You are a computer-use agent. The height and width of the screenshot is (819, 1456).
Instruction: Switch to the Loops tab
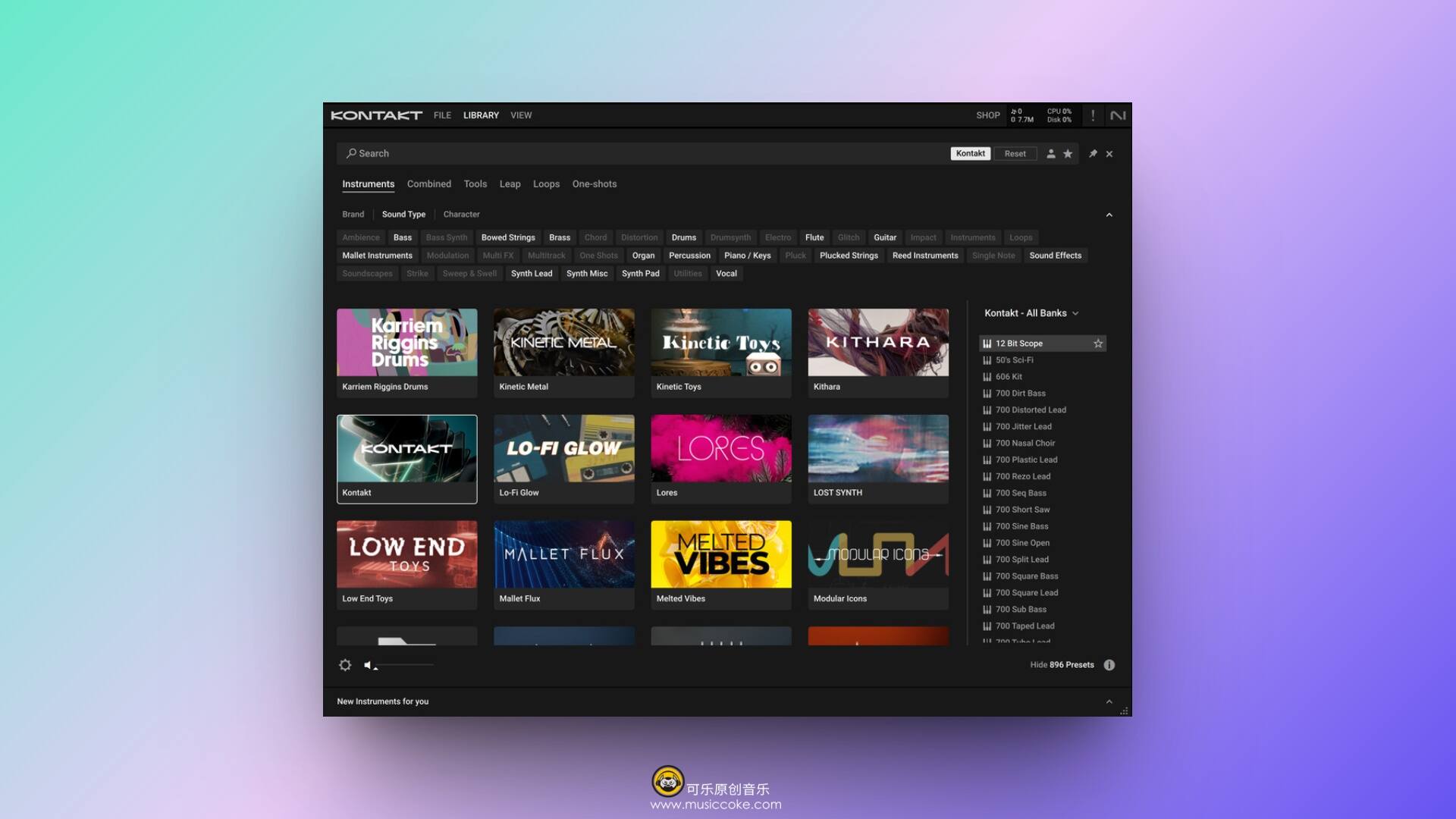pyautogui.click(x=546, y=184)
